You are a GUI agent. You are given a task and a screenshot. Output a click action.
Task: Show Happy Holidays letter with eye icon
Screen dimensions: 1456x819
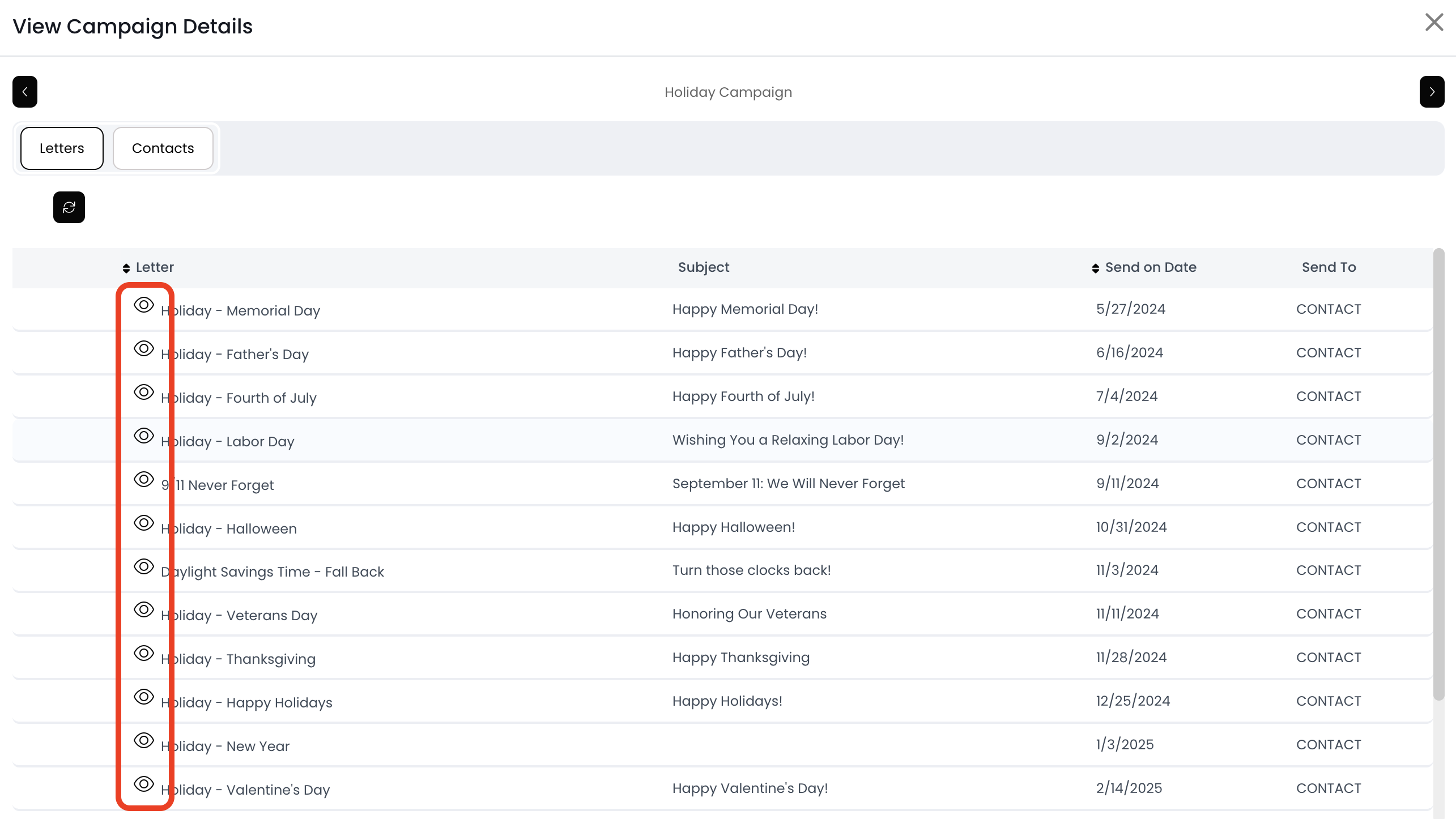144,697
